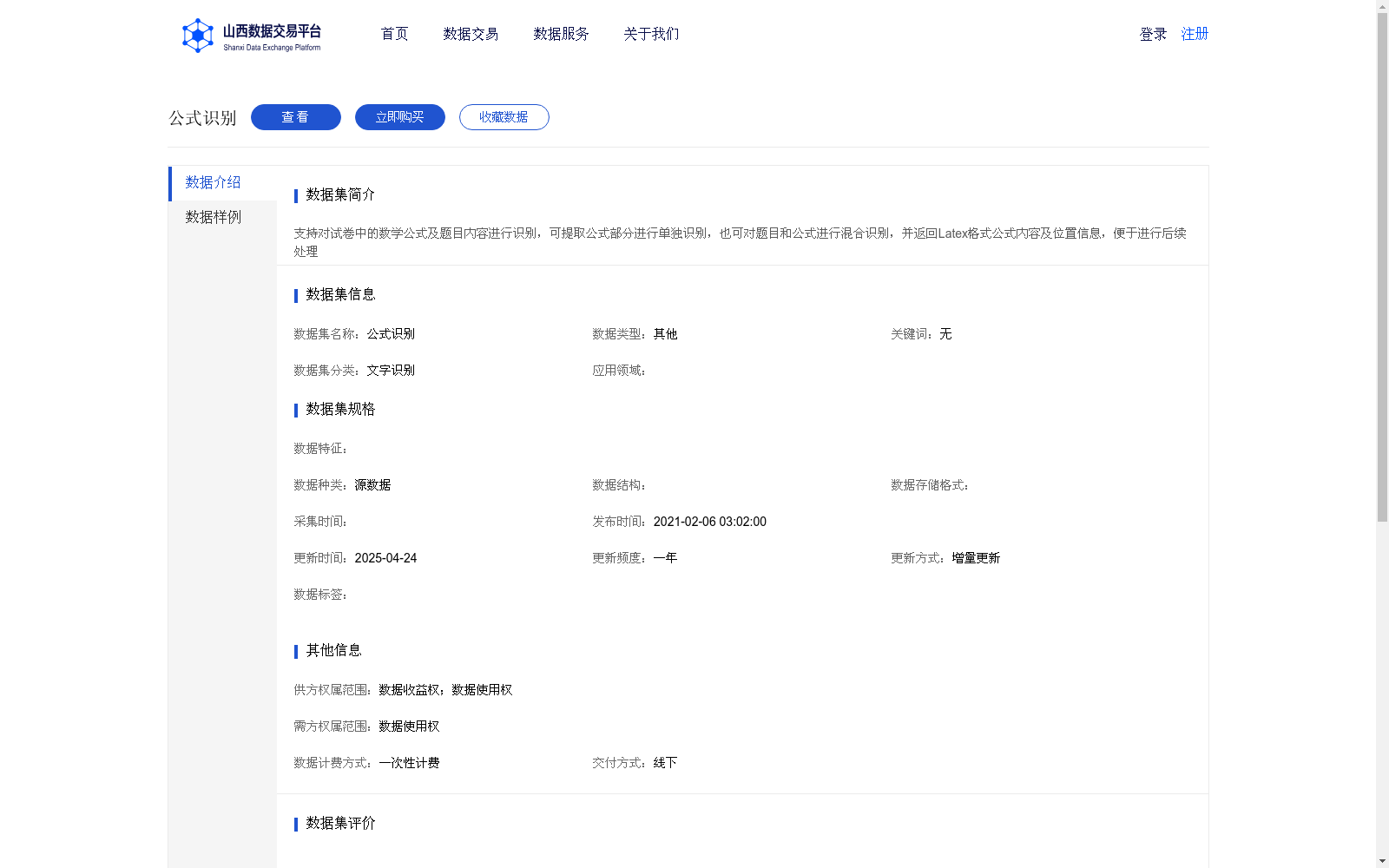
Task: Click the 数据结构 label
Action: [619, 485]
